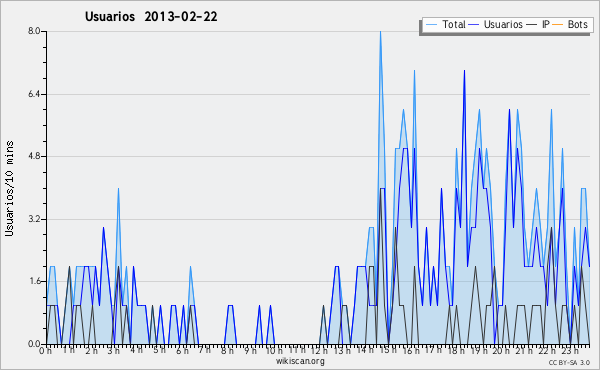Click the Usuarios peak near 18 h

tap(464, 71)
